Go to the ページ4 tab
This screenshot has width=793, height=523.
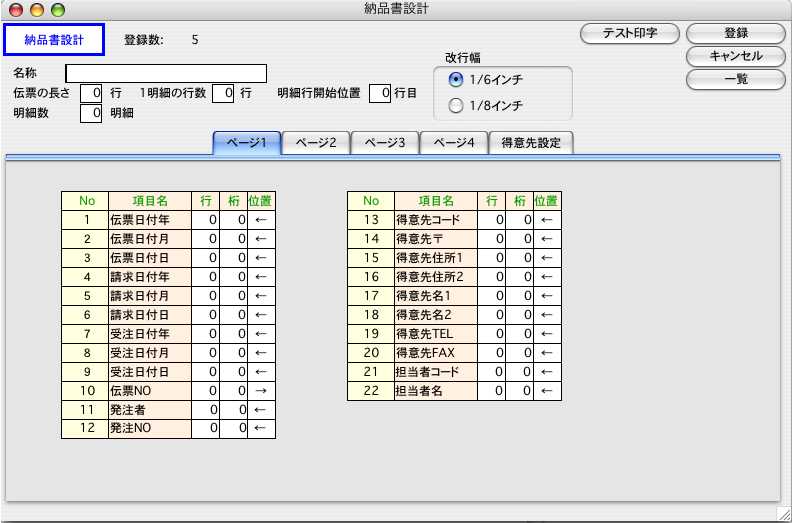pyautogui.click(x=453, y=143)
